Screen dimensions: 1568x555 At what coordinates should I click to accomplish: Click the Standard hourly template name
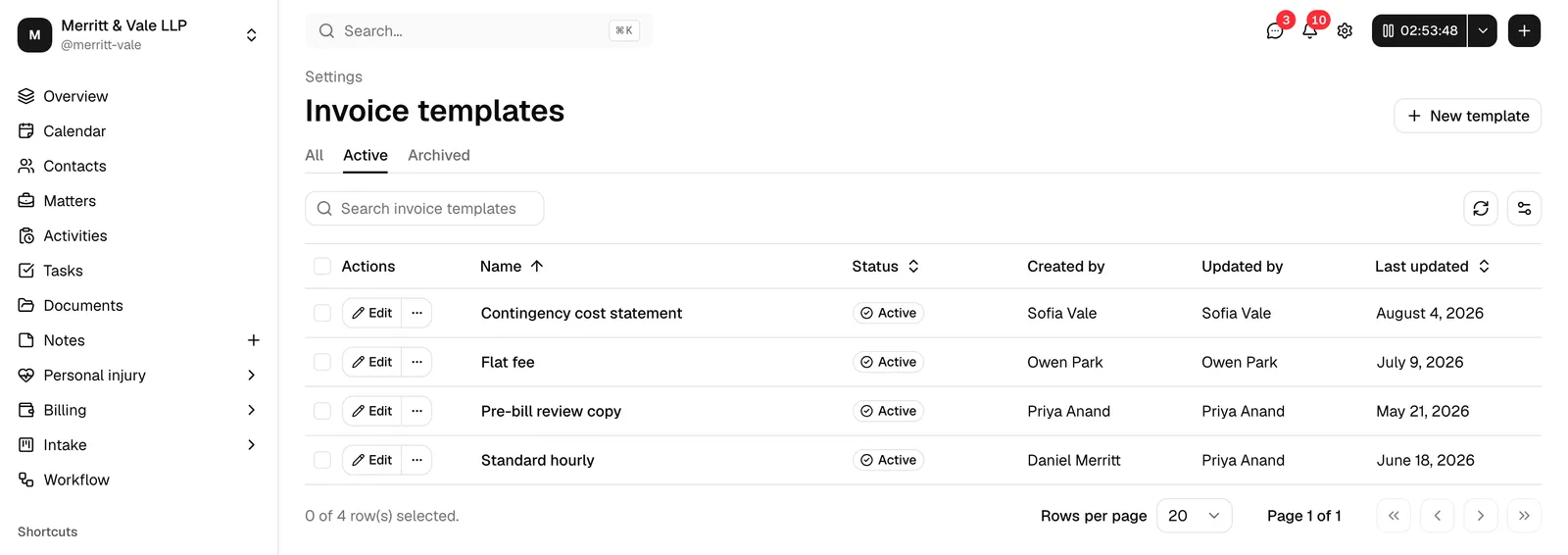tap(537, 460)
